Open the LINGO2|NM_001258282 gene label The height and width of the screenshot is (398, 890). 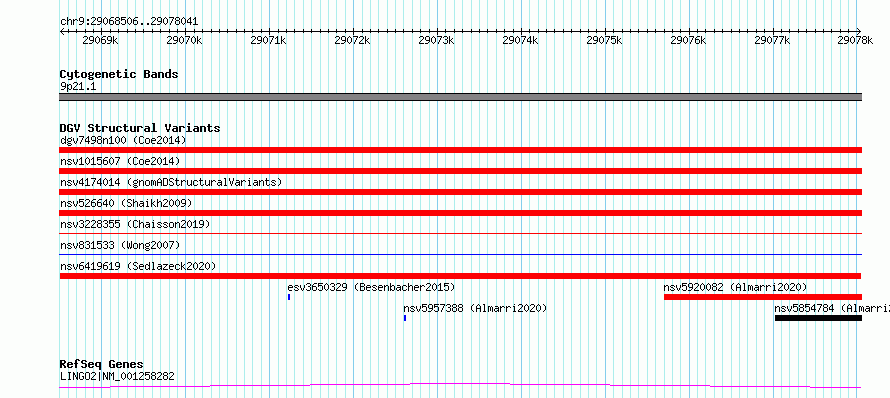[x=117, y=376]
